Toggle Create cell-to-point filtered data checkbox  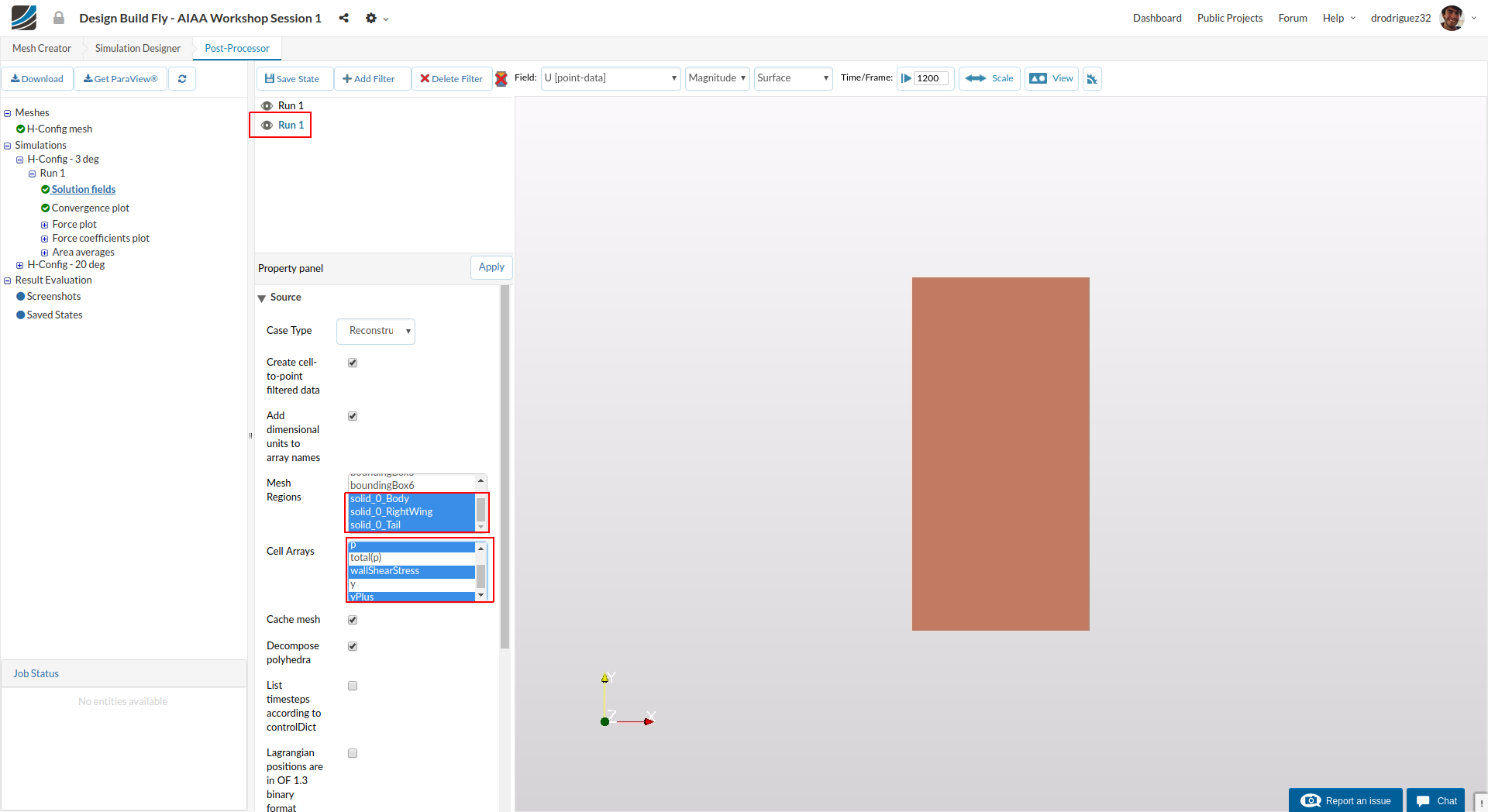[353, 363]
